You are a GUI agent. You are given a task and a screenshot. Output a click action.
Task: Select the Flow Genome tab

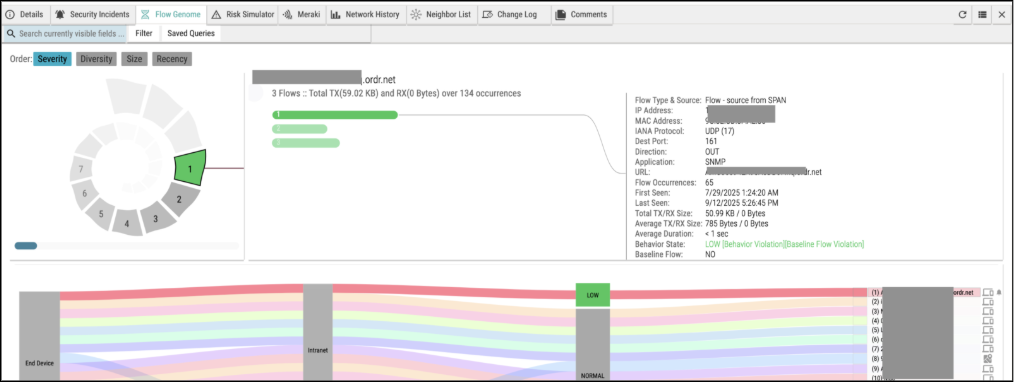(x=171, y=14)
